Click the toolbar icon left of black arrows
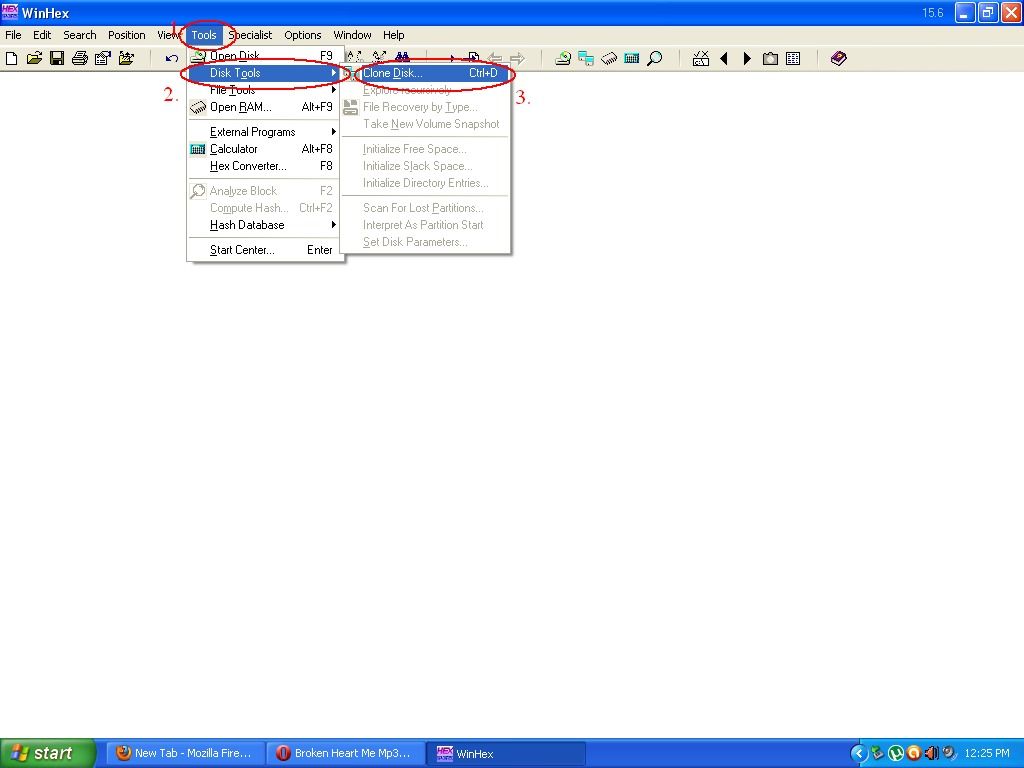The height and width of the screenshot is (768, 1024). 701,59
